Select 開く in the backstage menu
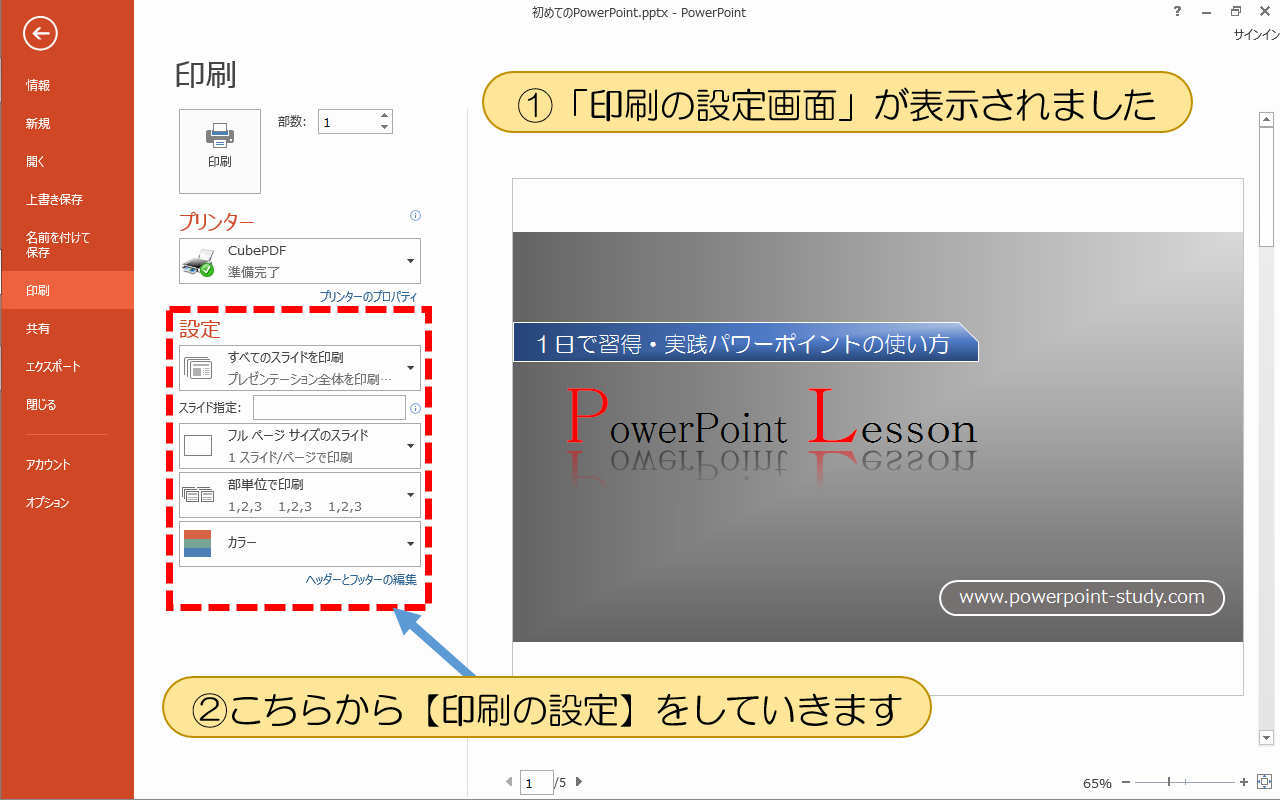 tap(67, 162)
